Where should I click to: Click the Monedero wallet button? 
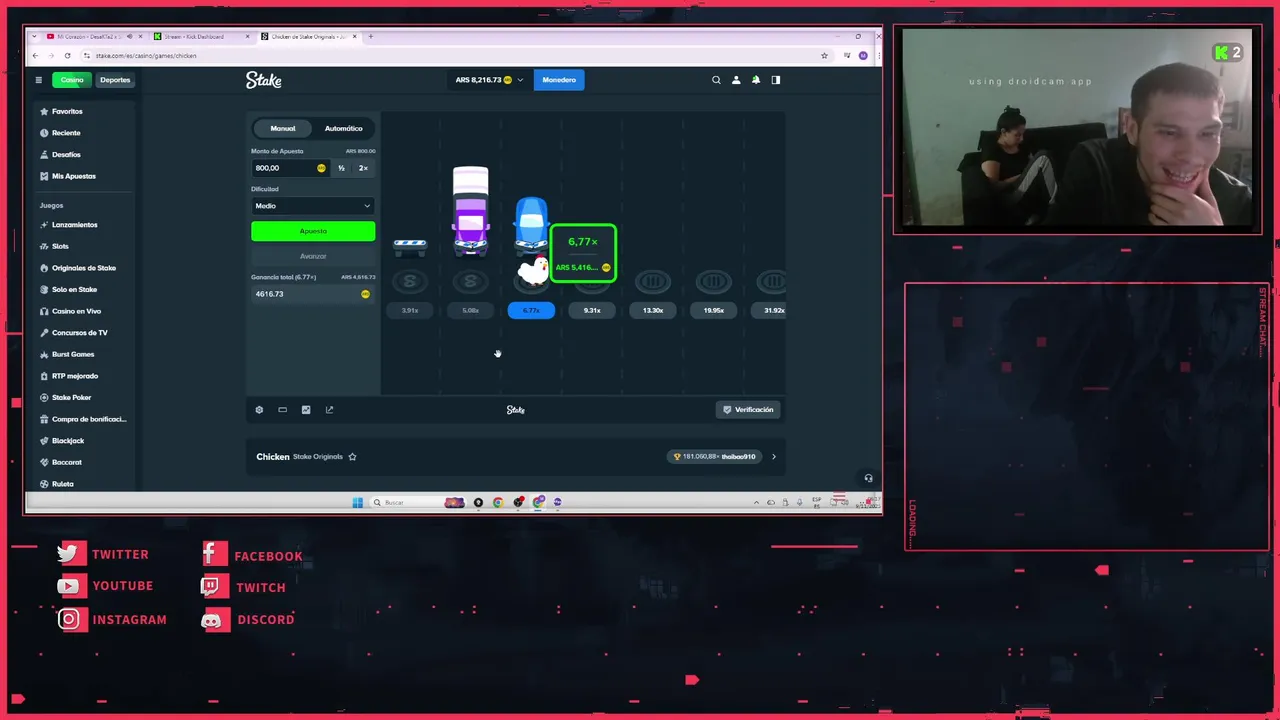(x=559, y=80)
